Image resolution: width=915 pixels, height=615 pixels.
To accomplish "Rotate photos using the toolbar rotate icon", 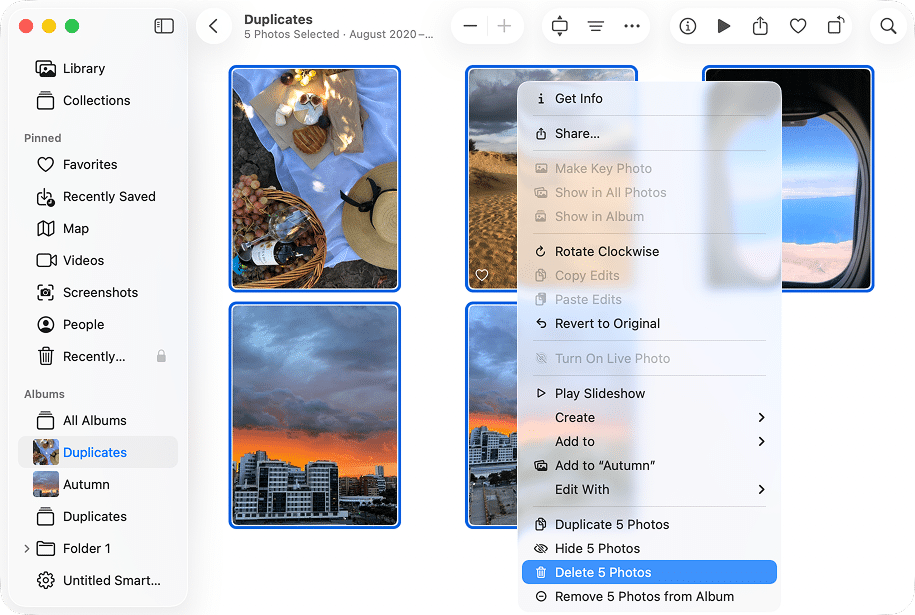I will coord(835,26).
